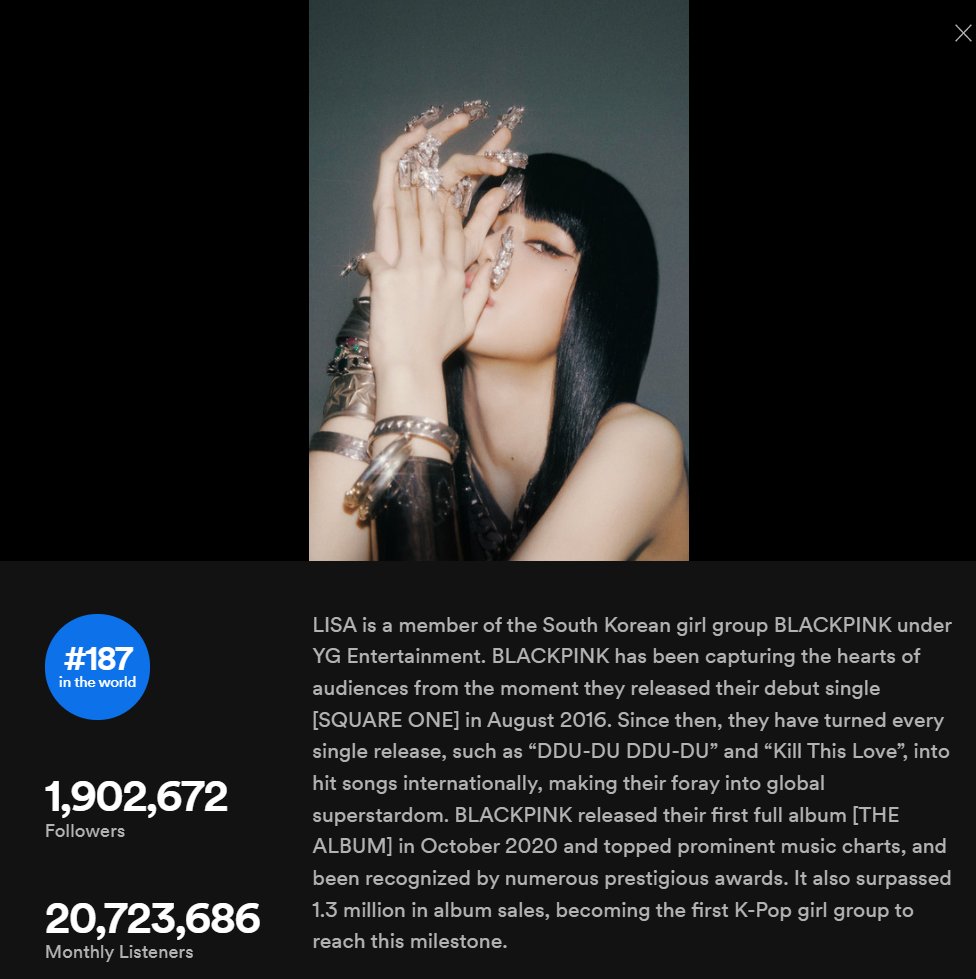Click the "DDU-DU DDU-DU" song mention

tap(623, 751)
